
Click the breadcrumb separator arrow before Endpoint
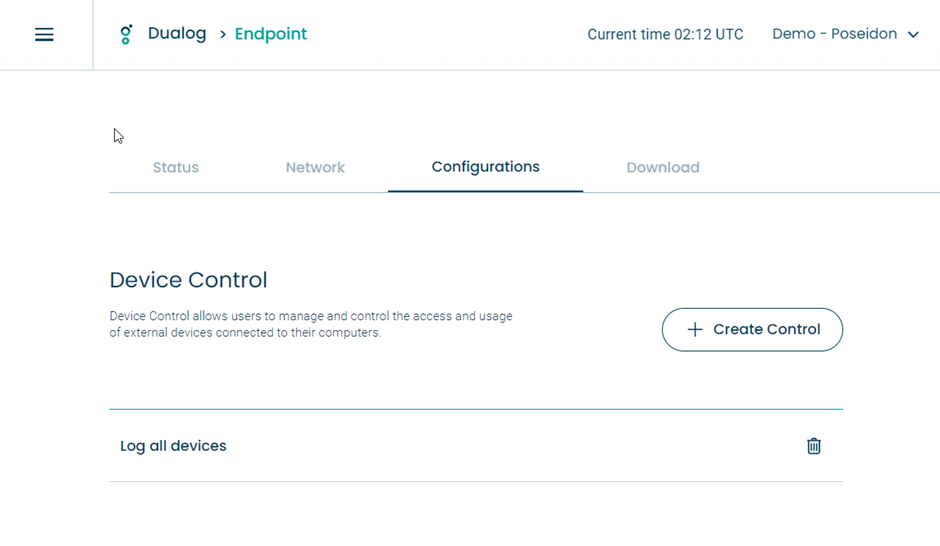click(222, 35)
